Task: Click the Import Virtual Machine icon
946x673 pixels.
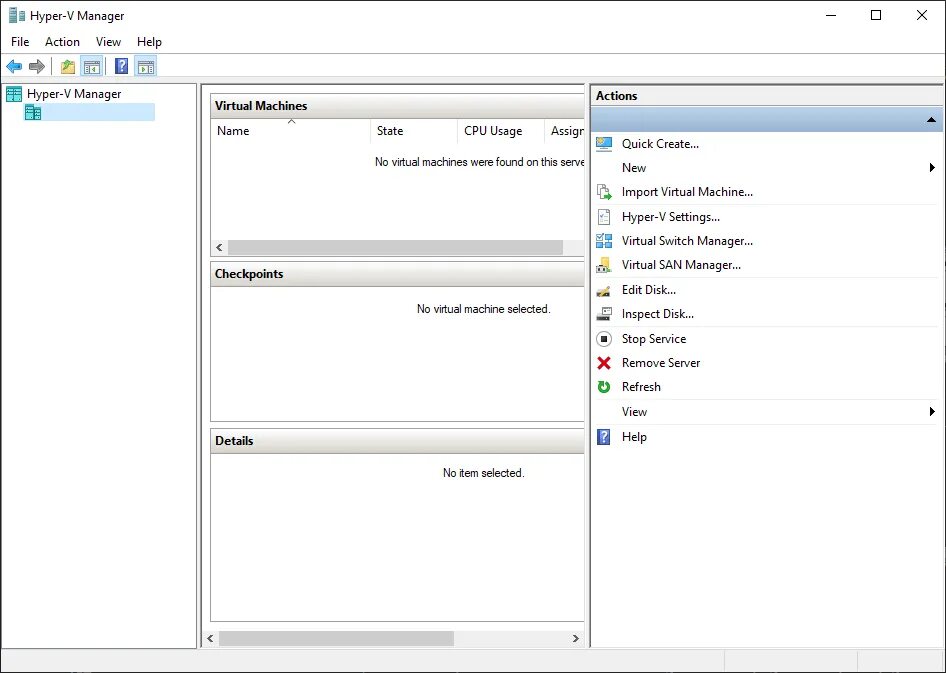Action: pos(604,192)
